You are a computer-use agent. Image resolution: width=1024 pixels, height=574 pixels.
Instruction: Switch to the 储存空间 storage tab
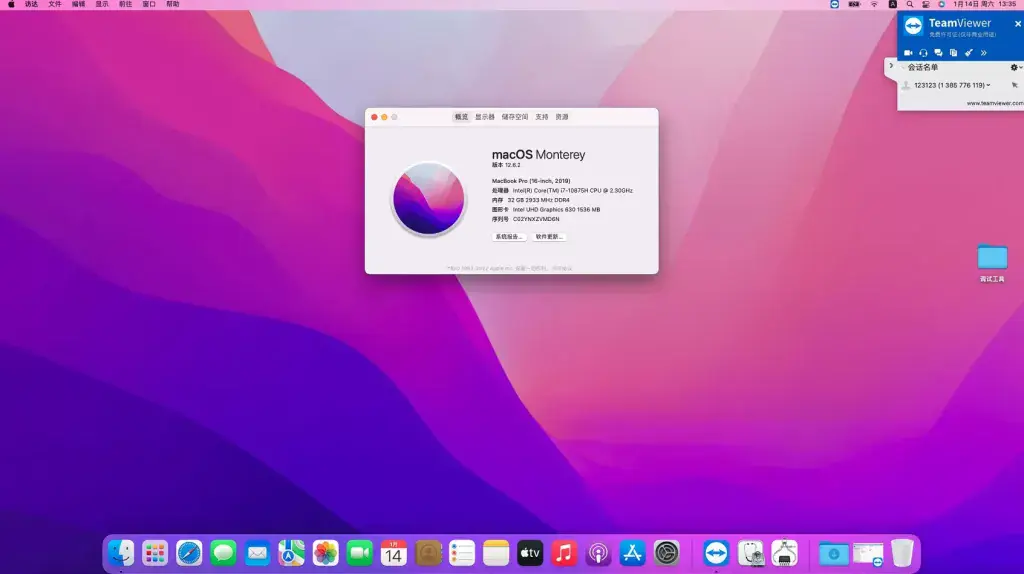515,117
